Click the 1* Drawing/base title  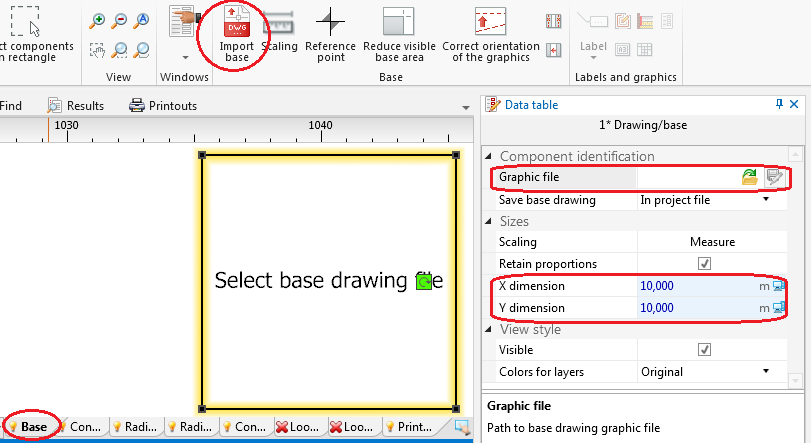coord(643,125)
